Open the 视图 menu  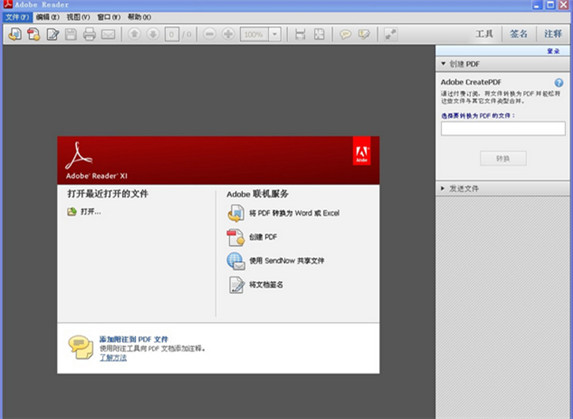coord(78,17)
